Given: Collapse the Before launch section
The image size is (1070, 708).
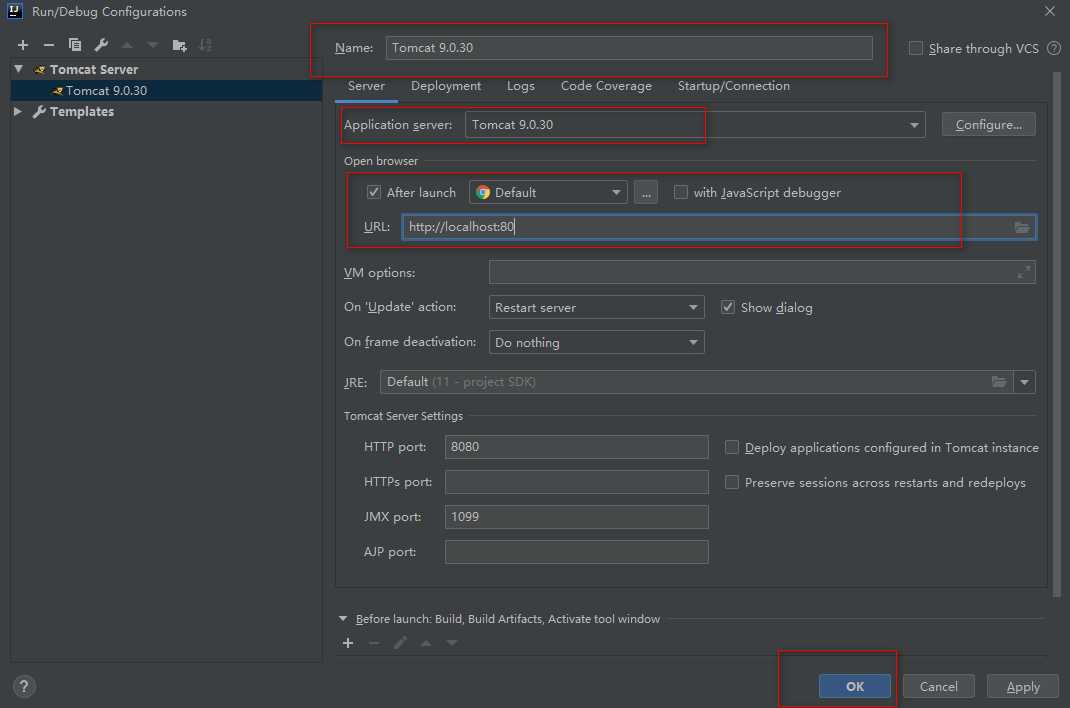Looking at the screenshot, I should [x=343, y=619].
